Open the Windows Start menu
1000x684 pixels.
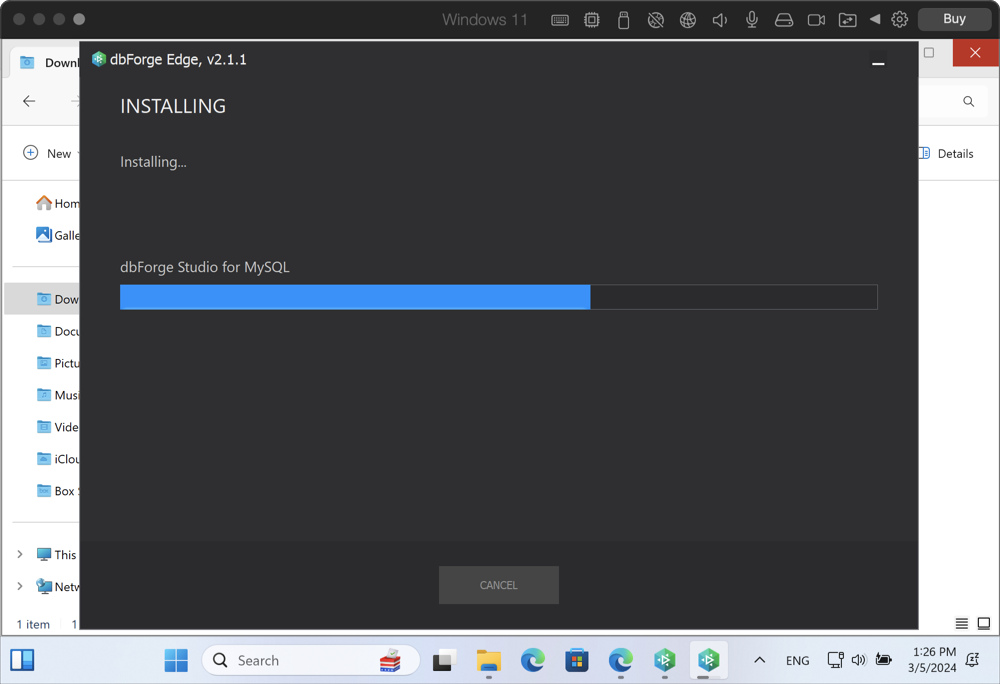(x=176, y=660)
